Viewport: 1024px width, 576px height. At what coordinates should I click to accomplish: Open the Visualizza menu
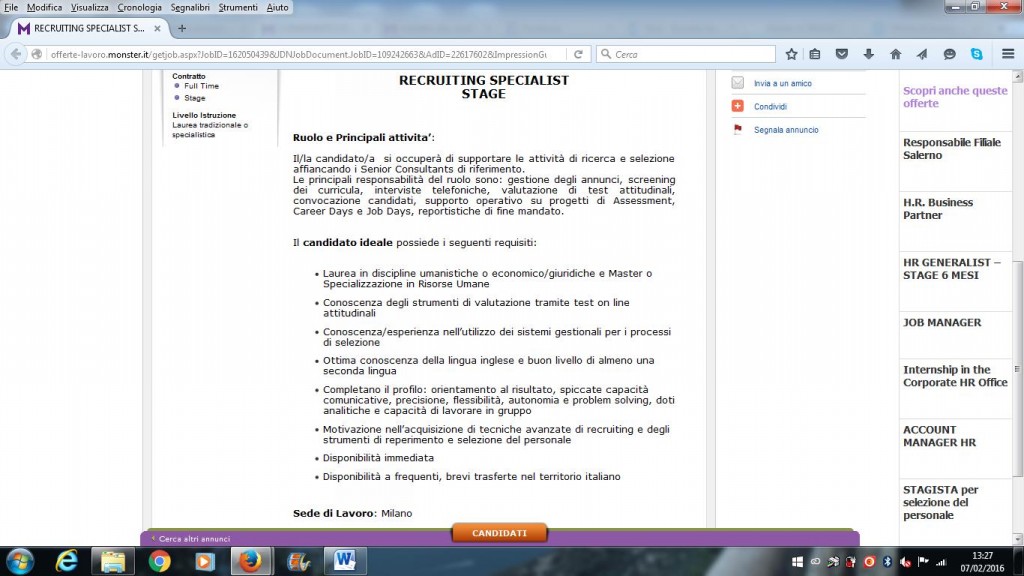point(89,7)
